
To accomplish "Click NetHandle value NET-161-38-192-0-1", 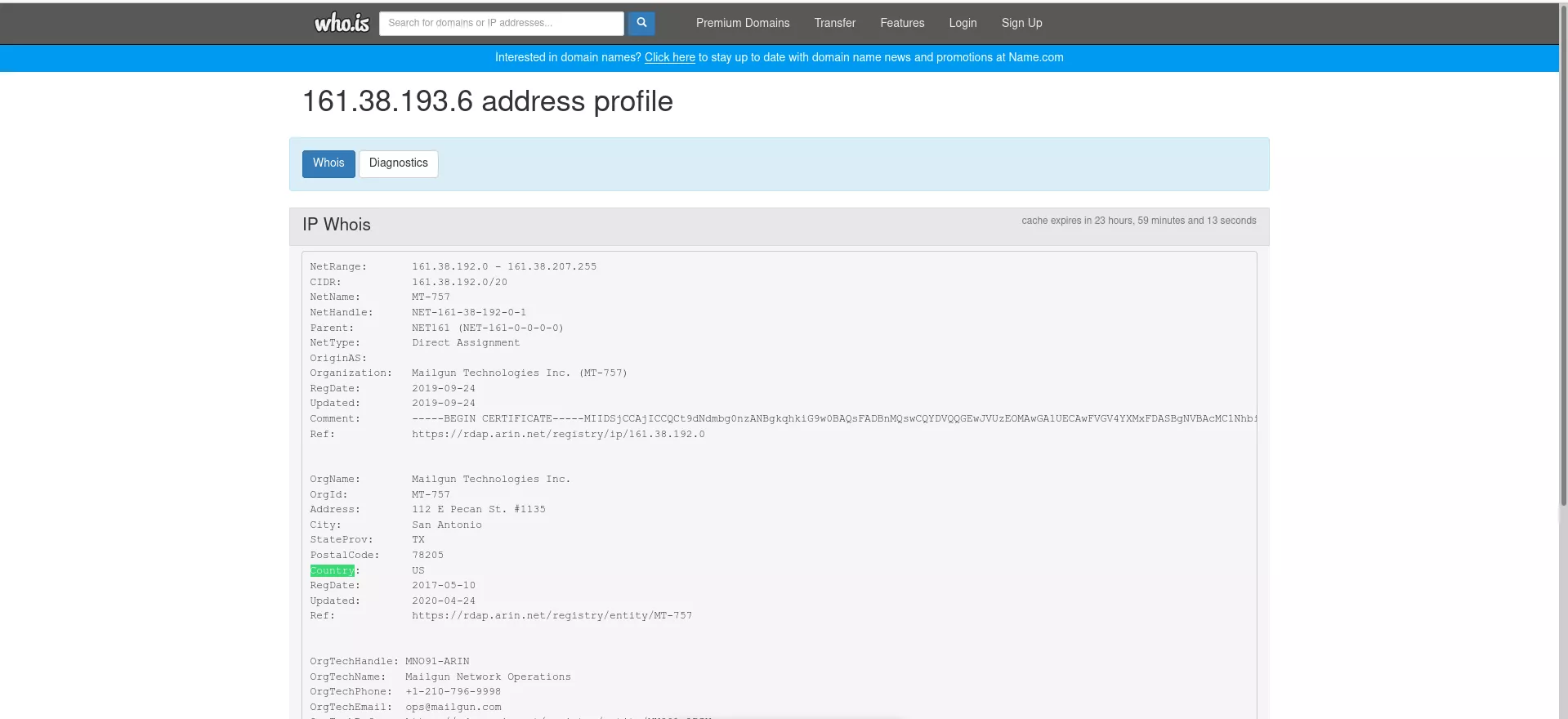I will (x=469, y=312).
